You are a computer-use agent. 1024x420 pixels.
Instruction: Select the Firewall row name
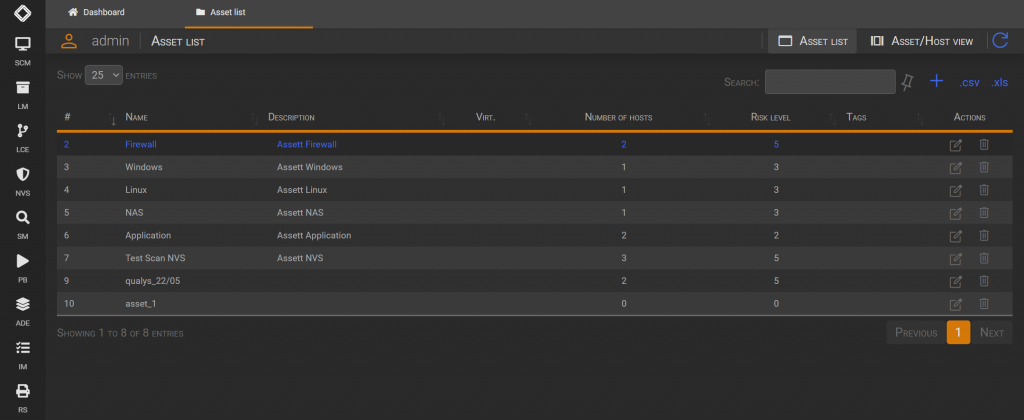pos(141,144)
